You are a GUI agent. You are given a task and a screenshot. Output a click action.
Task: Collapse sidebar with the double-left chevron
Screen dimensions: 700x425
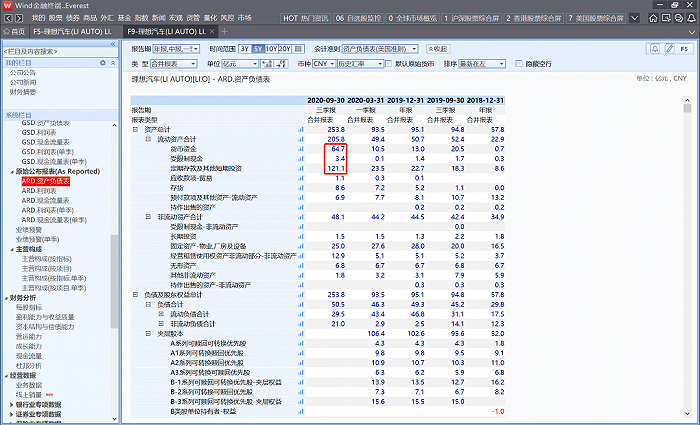tap(113, 44)
